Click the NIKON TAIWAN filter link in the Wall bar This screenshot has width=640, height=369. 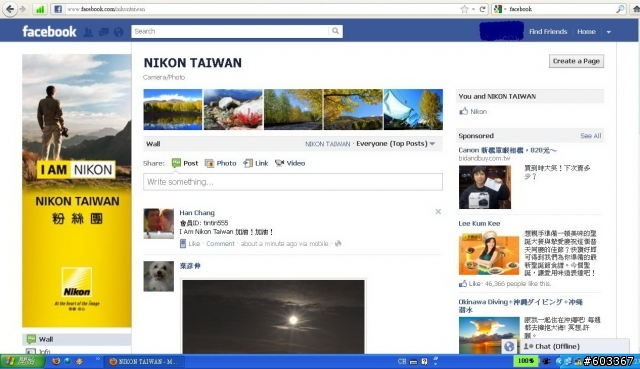328,144
